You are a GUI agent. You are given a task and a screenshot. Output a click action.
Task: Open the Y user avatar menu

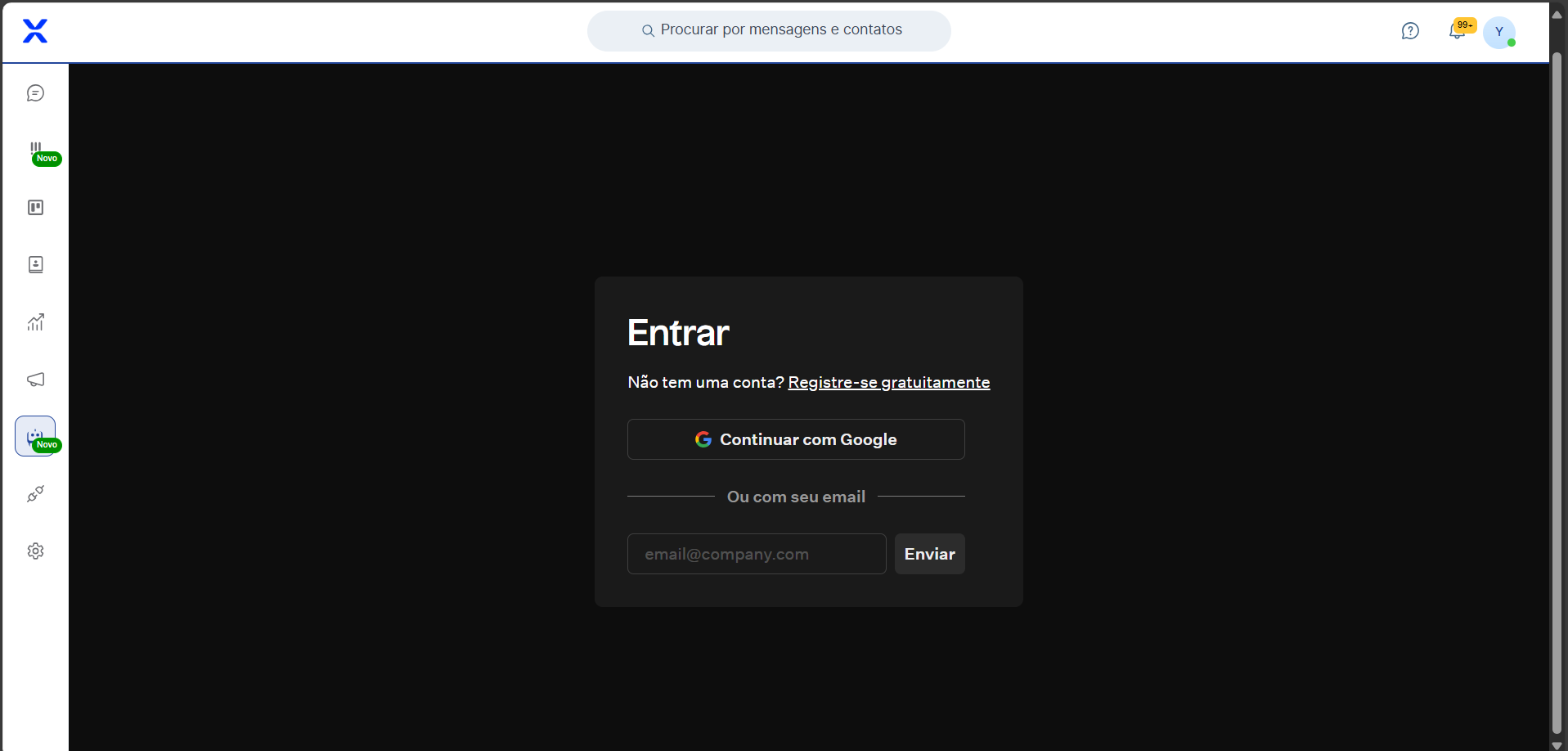(x=1499, y=32)
